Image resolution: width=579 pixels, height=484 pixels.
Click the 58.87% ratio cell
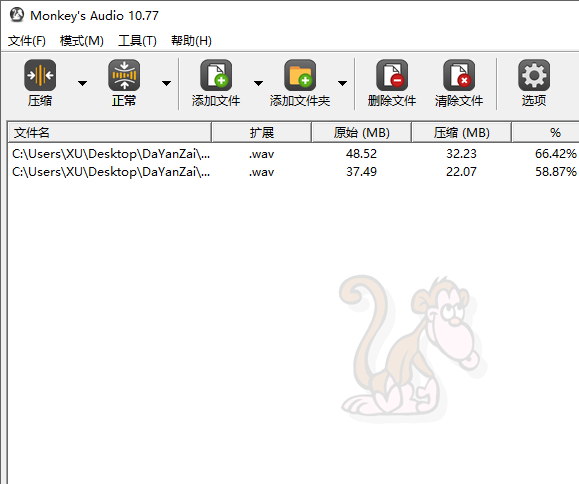556,172
